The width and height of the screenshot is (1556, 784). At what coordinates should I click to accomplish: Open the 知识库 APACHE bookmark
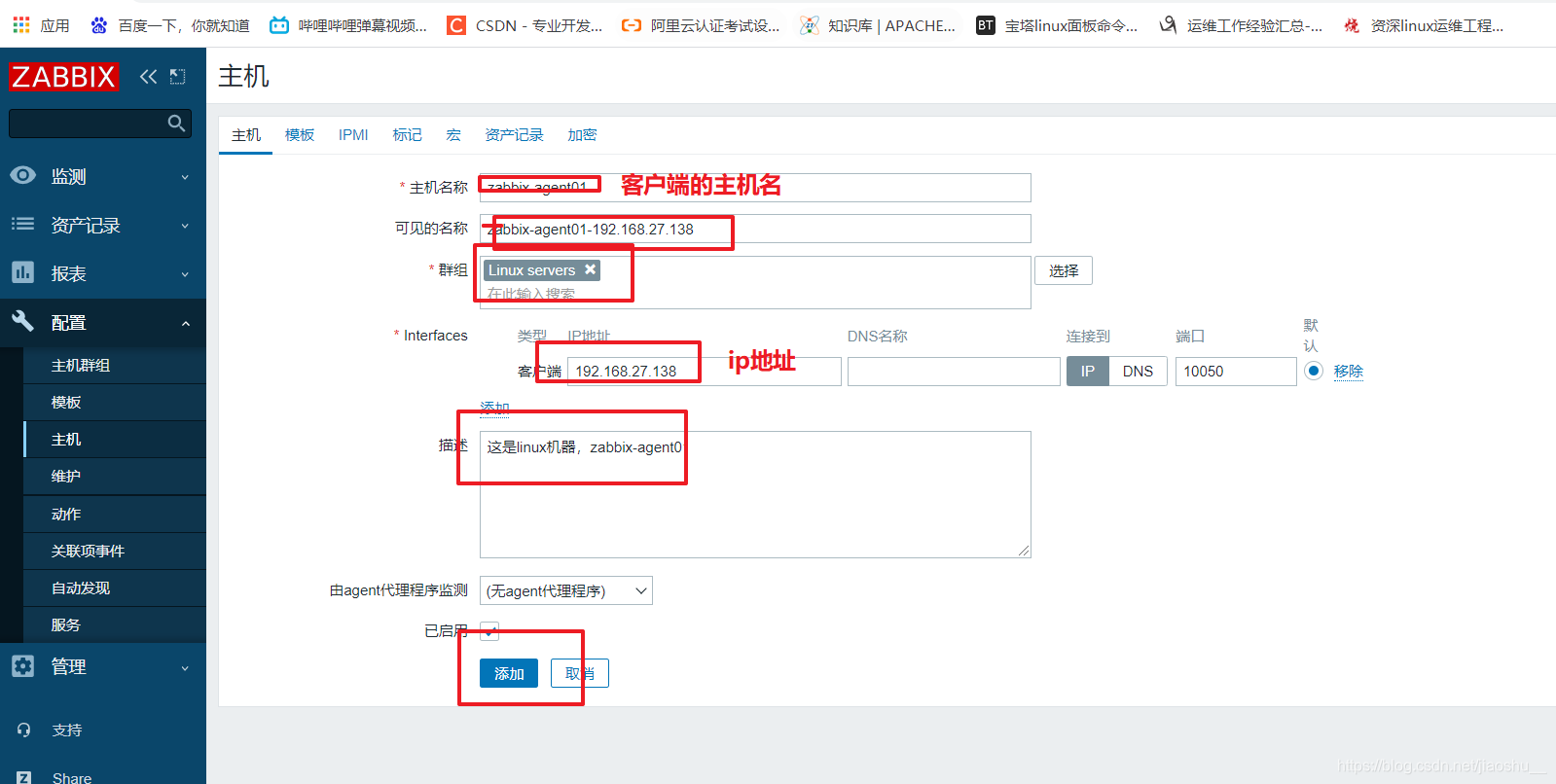click(877, 25)
